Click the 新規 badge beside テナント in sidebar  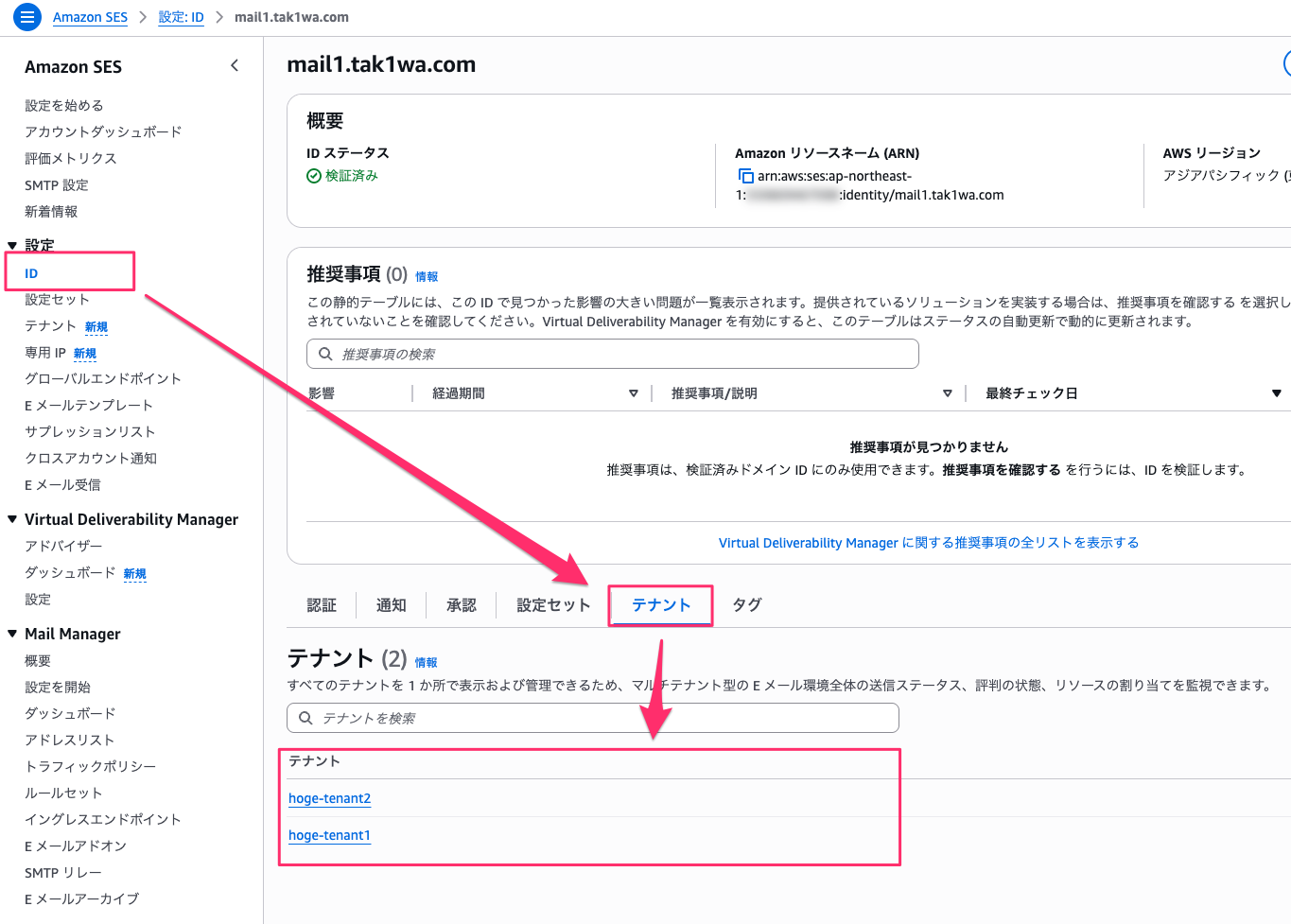point(96,327)
